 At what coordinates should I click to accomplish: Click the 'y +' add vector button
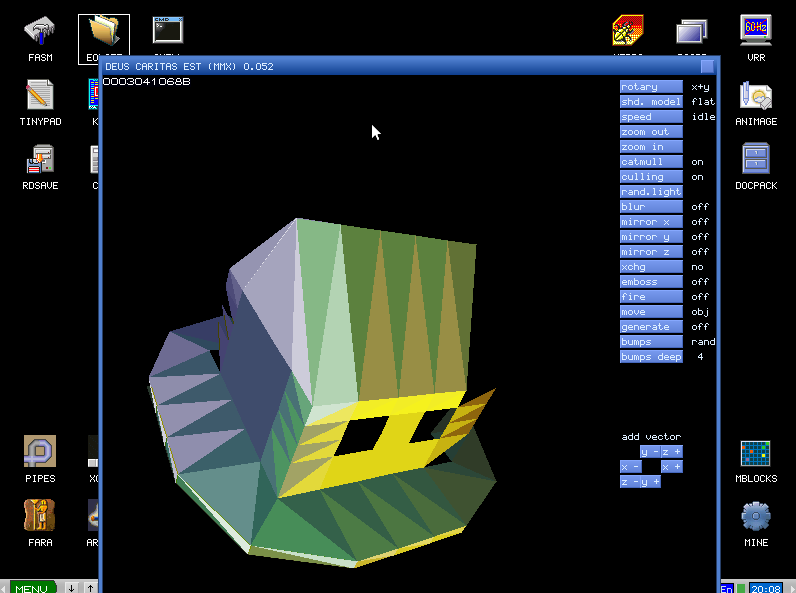pos(650,482)
